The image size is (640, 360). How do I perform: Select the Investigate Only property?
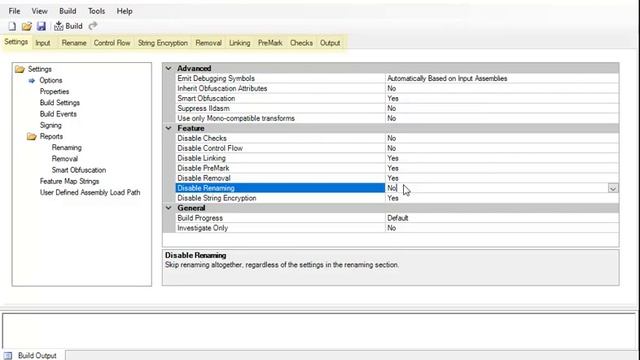pyautogui.click(x=280, y=228)
